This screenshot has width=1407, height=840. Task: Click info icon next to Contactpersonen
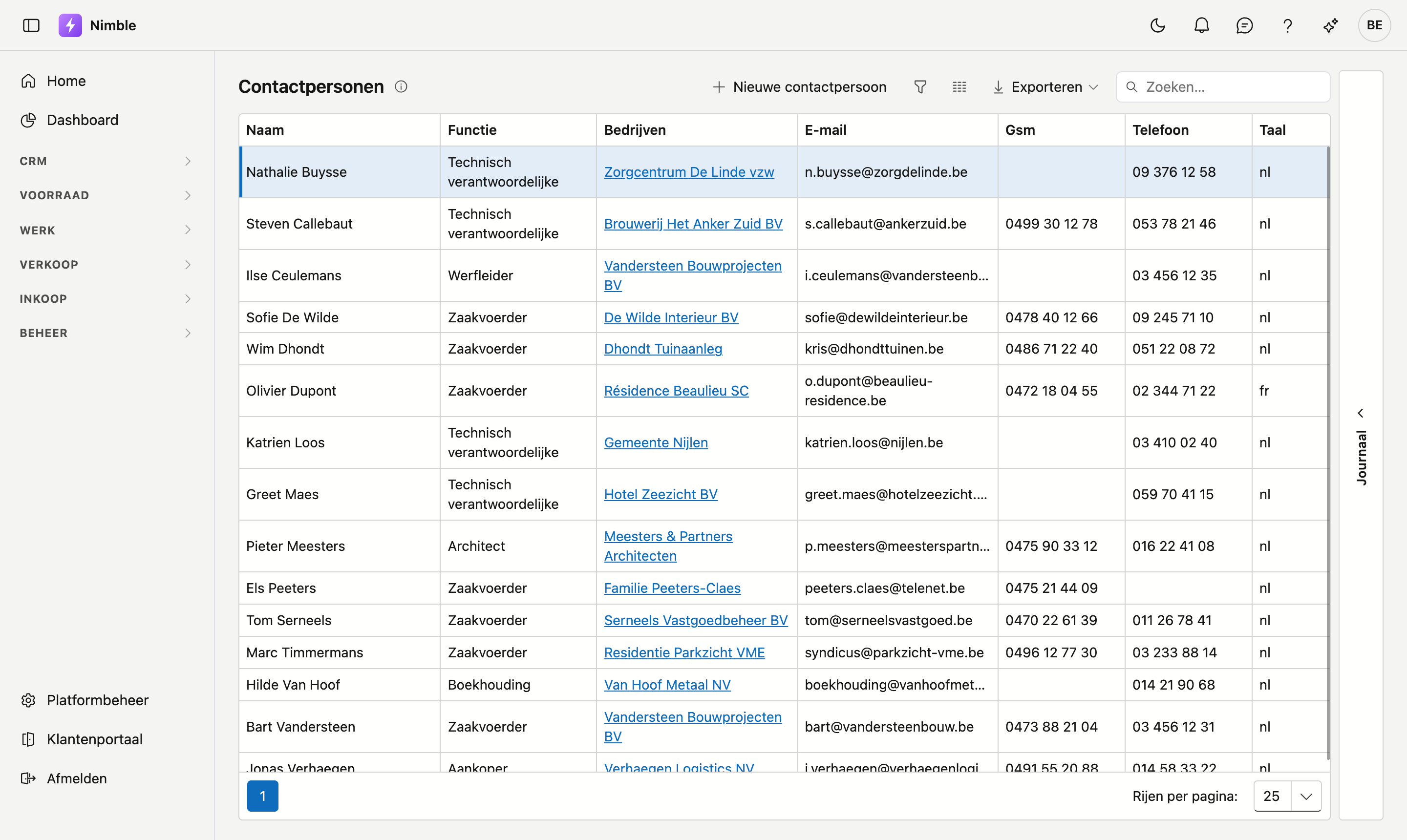click(401, 86)
